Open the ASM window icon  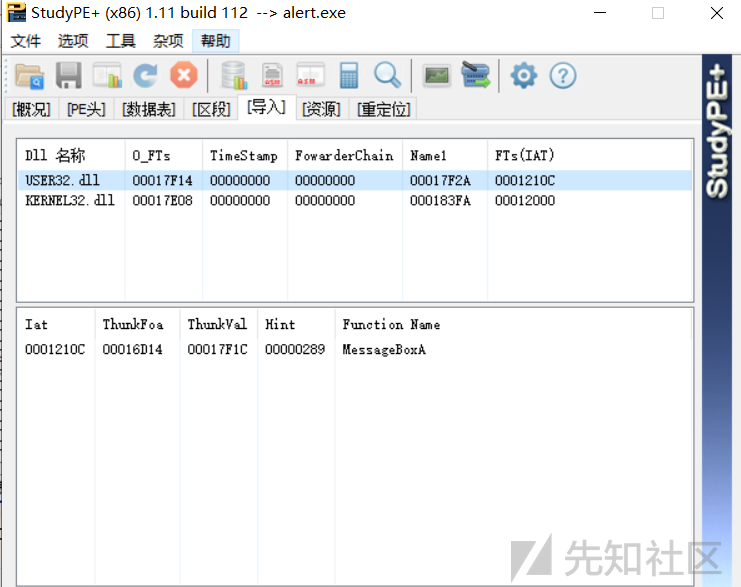click(310, 75)
